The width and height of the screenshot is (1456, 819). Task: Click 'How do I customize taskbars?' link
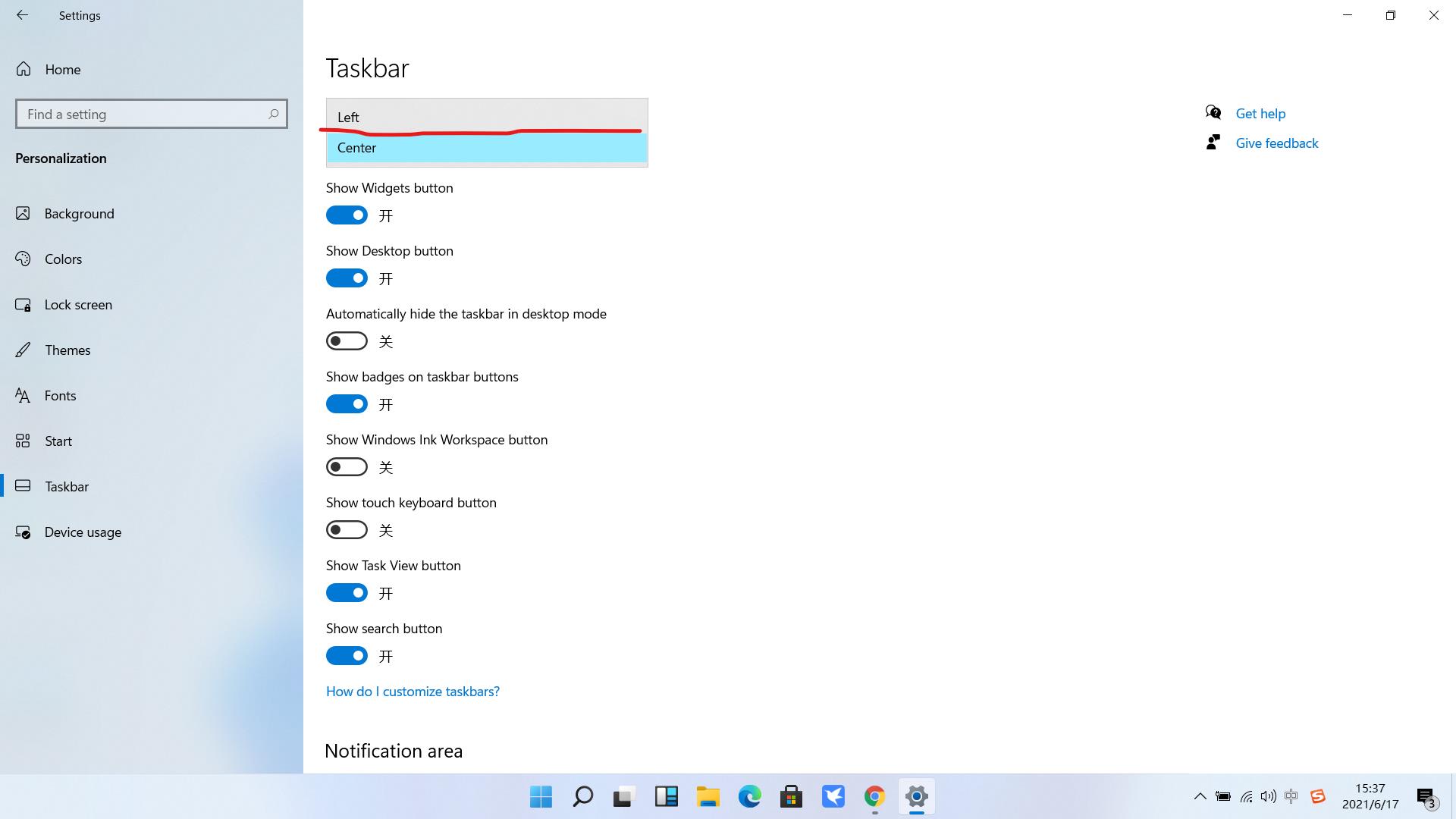(x=413, y=691)
